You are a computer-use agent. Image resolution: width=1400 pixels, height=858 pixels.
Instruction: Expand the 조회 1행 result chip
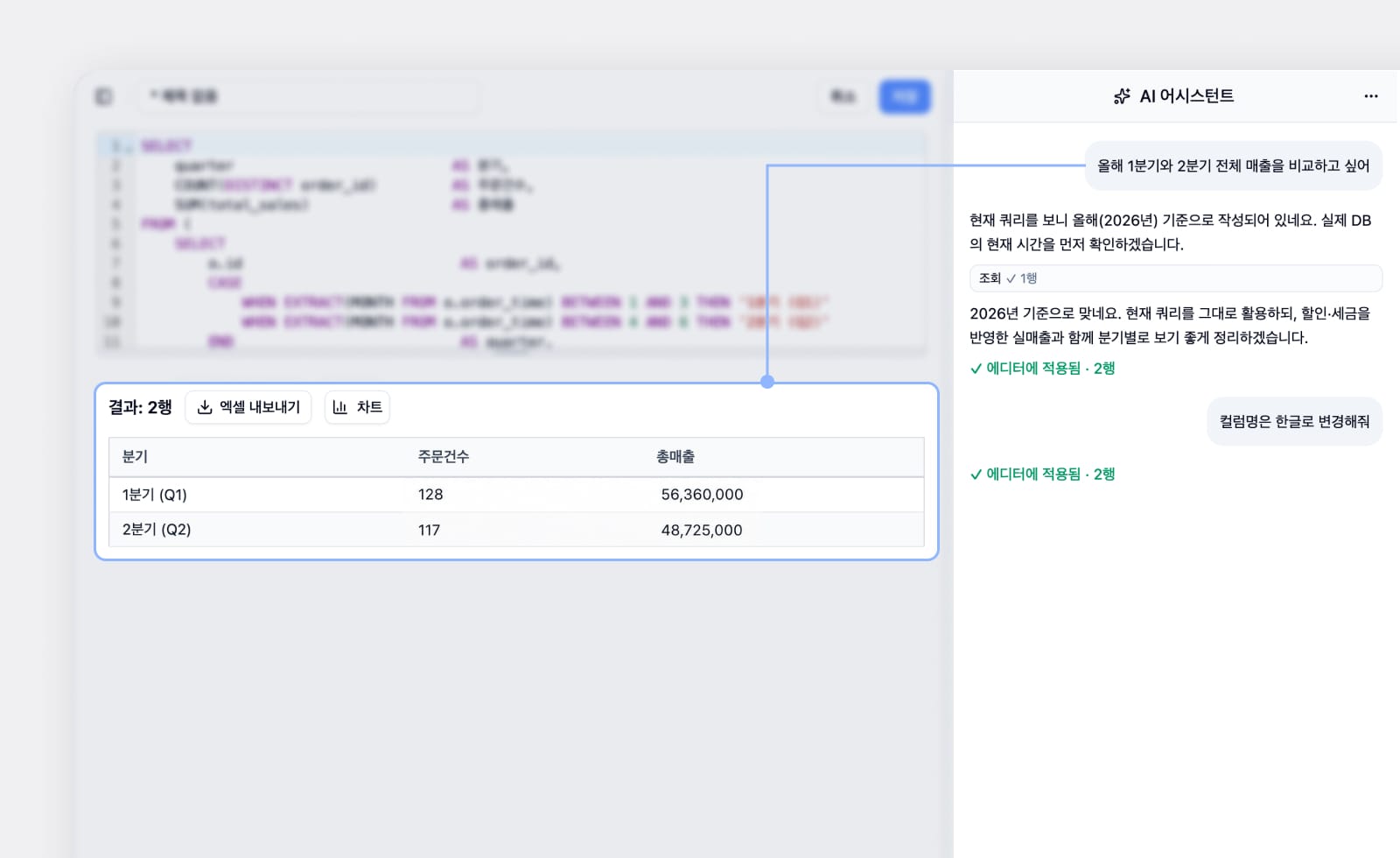[1175, 278]
